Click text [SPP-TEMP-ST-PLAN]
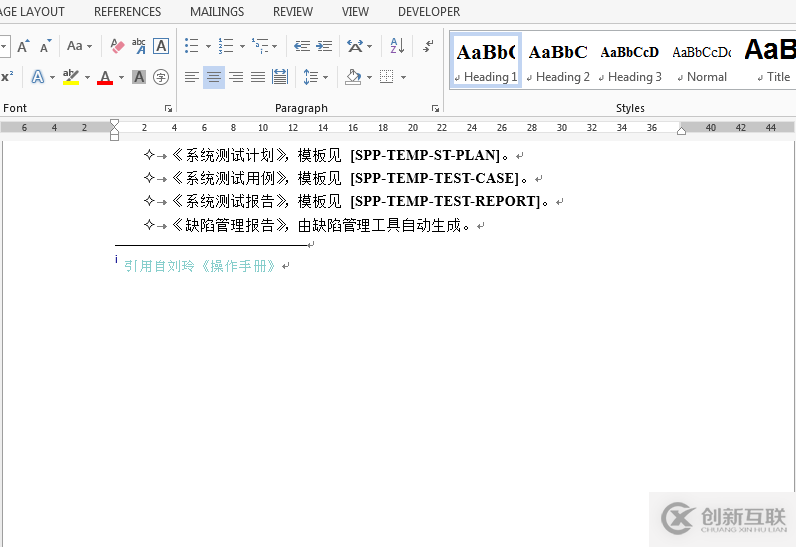Image resolution: width=796 pixels, height=547 pixels. coord(425,155)
